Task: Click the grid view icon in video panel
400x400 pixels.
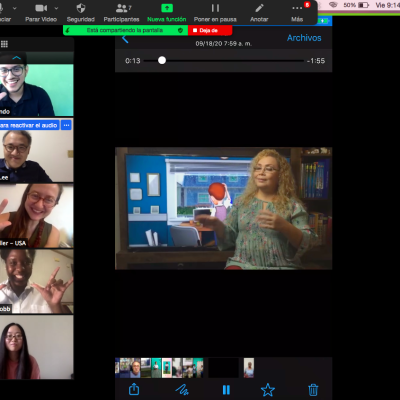Action: point(5,44)
